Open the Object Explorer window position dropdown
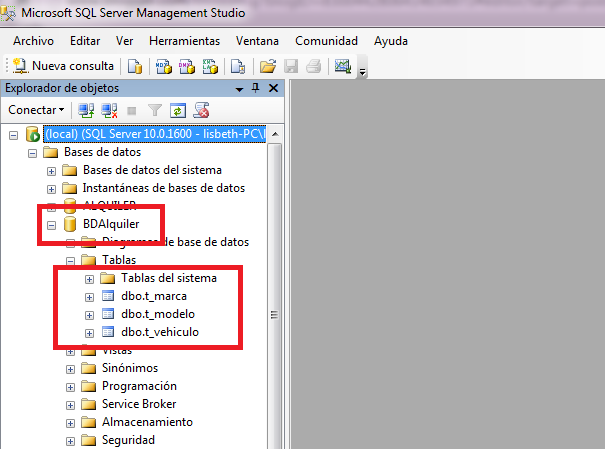The width and height of the screenshot is (605, 449). pyautogui.click(x=240, y=88)
